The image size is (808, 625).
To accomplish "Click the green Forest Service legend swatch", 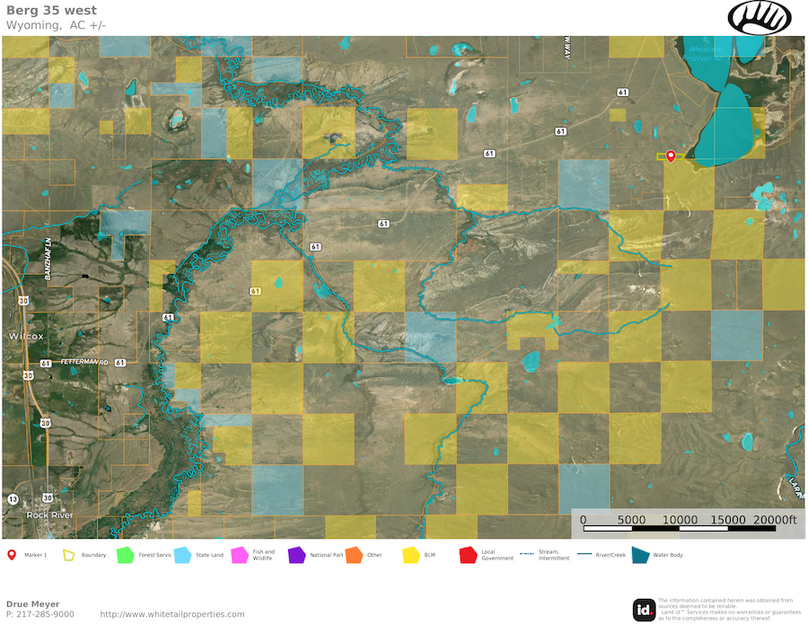I will (x=126, y=554).
